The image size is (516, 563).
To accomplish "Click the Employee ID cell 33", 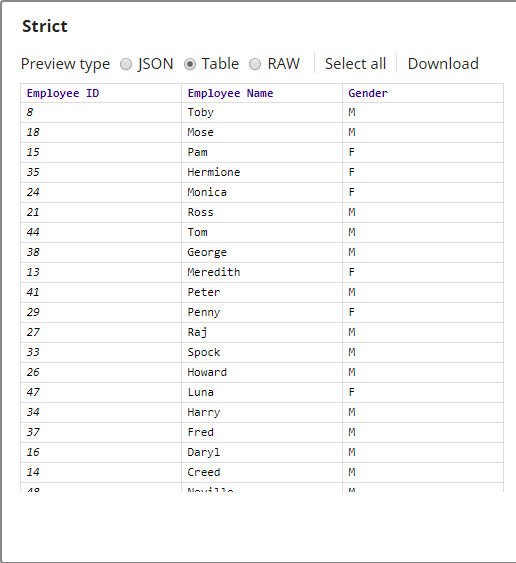I will (101, 353).
